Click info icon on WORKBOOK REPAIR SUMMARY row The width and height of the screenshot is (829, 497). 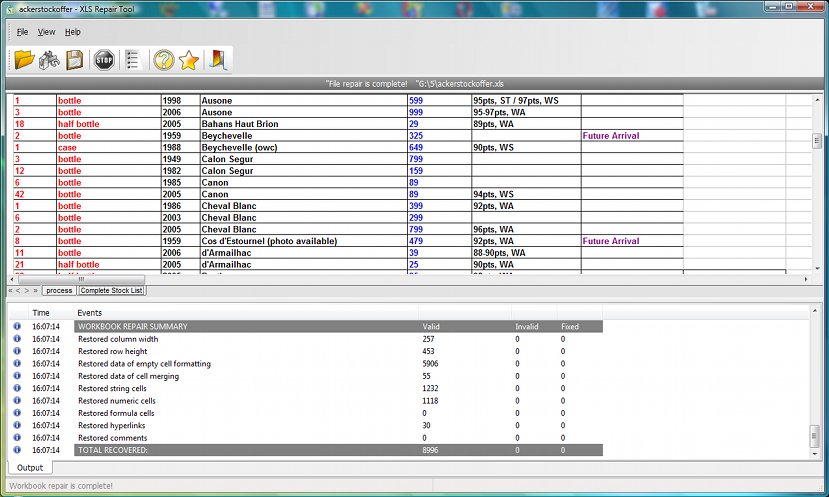tap(17, 326)
